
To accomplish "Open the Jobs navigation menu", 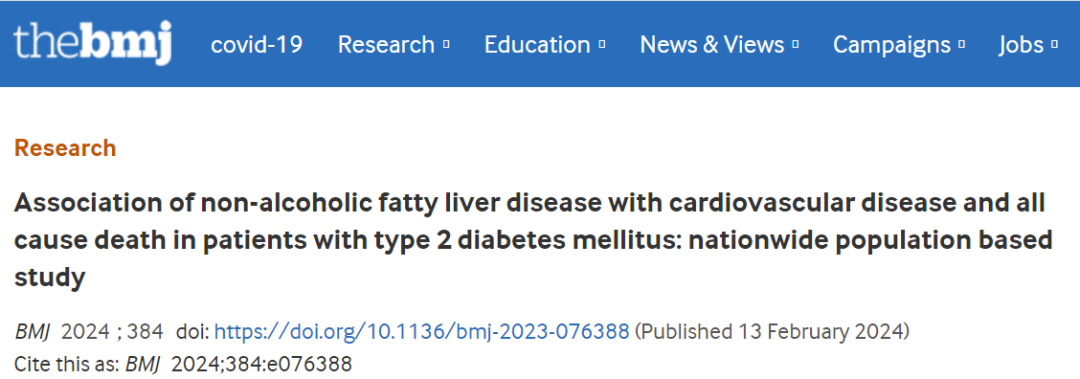I will pos(1021,45).
